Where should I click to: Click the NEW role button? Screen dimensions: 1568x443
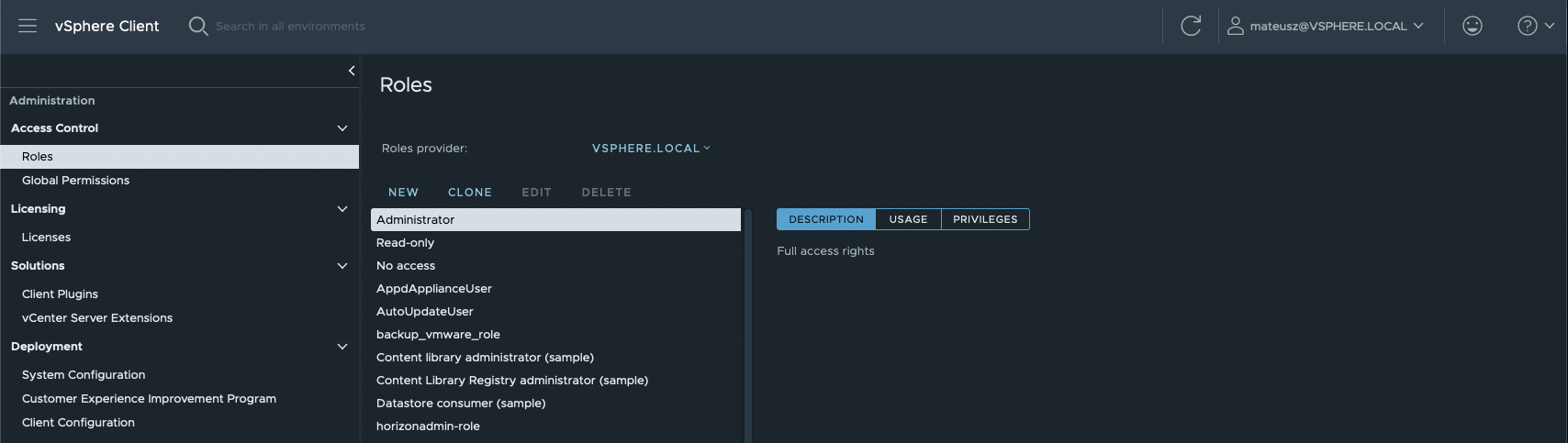[403, 193]
